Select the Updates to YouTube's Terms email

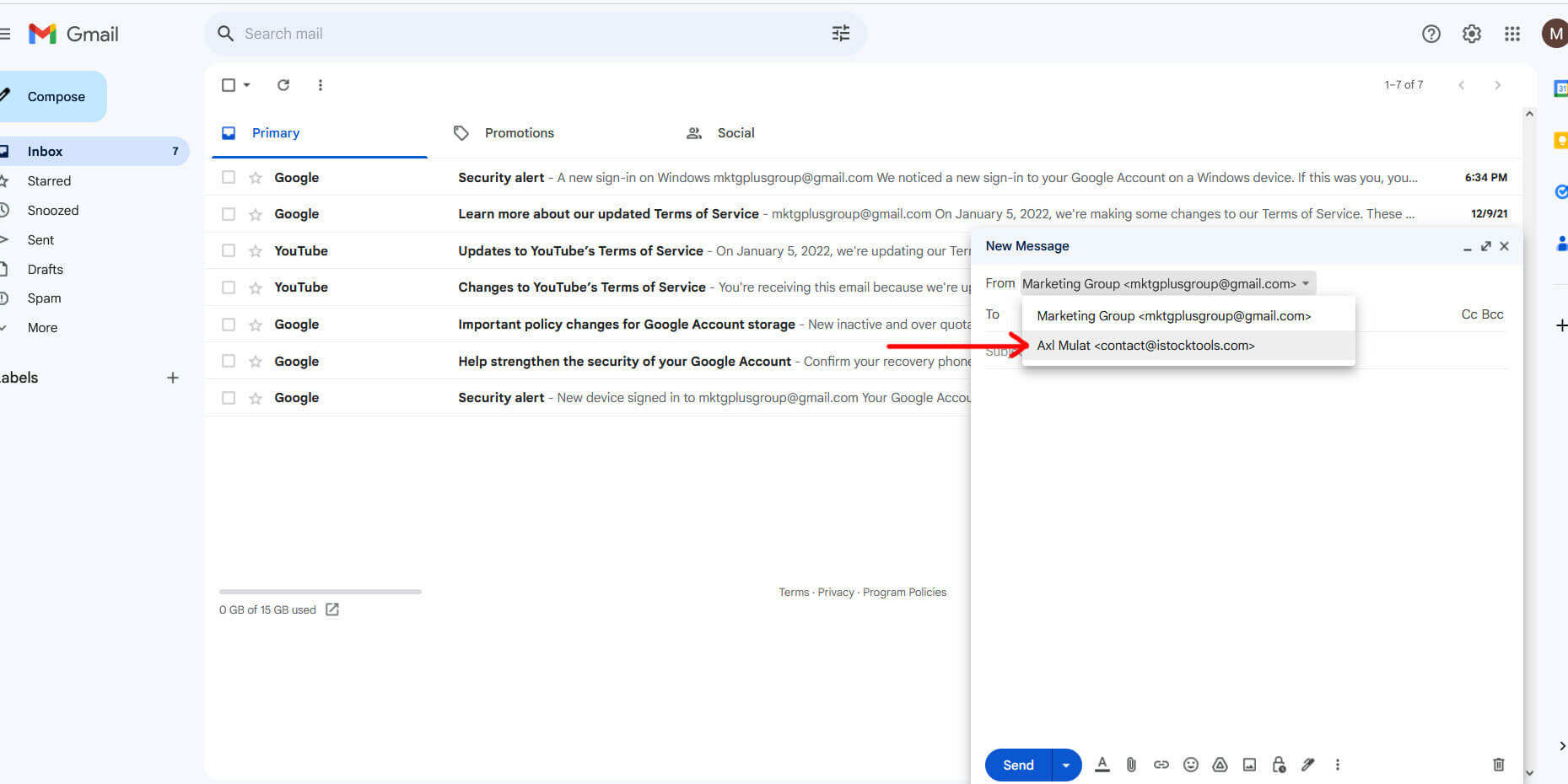(x=228, y=250)
